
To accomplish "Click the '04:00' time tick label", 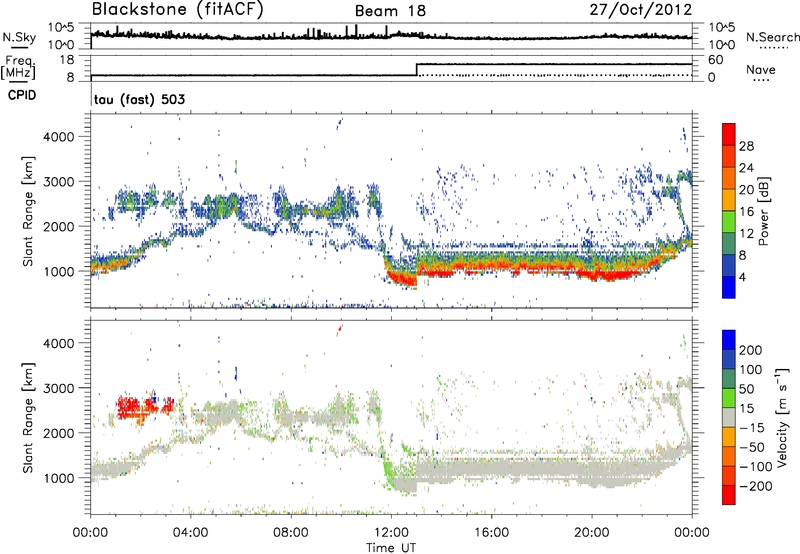I will [x=191, y=533].
